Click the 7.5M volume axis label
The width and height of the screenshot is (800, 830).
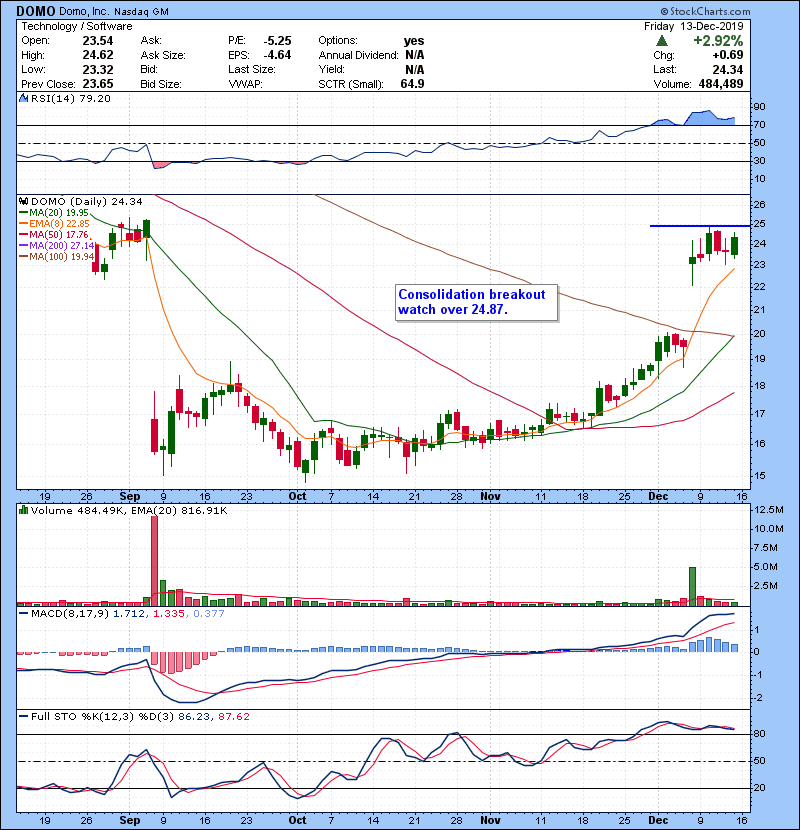click(x=766, y=547)
